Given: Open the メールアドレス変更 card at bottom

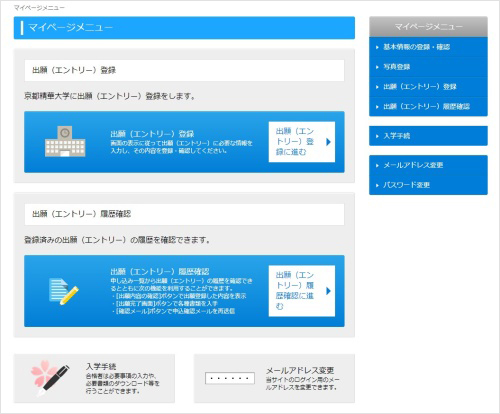Looking at the screenshot, I should pyautogui.click(x=274, y=379).
